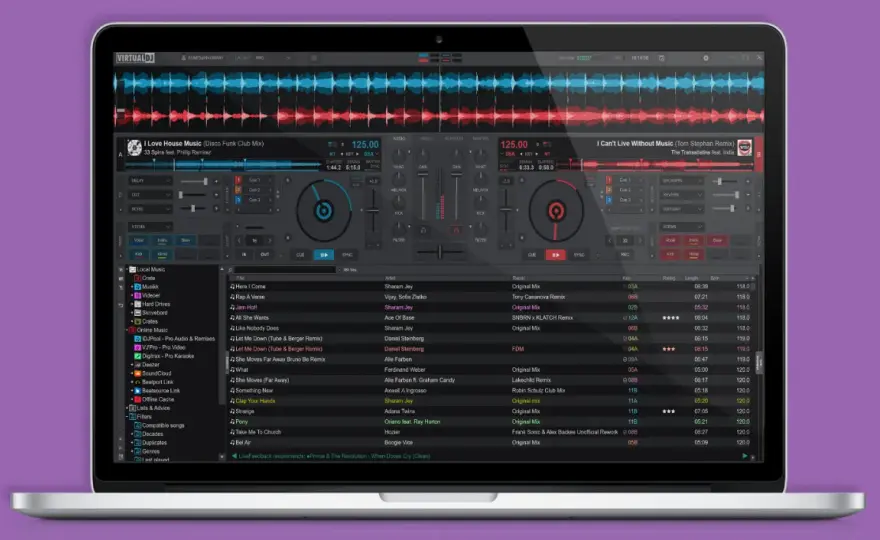
Task: Open the Videoer folder icon
Action: (x=138, y=295)
